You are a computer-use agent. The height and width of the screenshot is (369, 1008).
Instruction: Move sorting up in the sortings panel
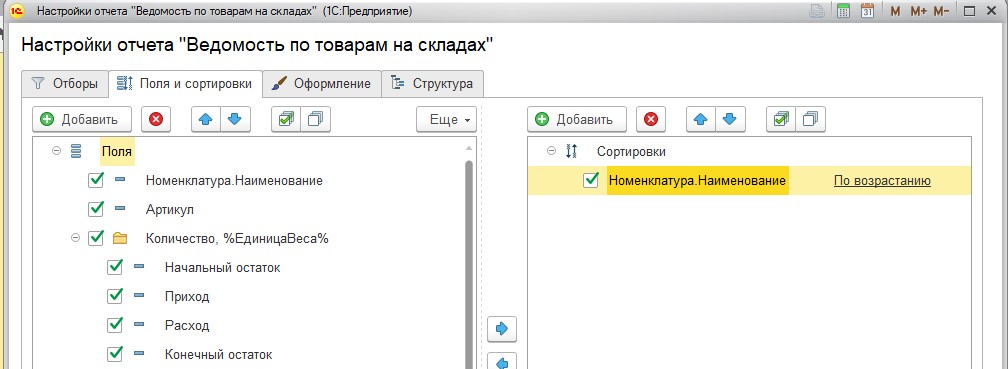pos(701,119)
